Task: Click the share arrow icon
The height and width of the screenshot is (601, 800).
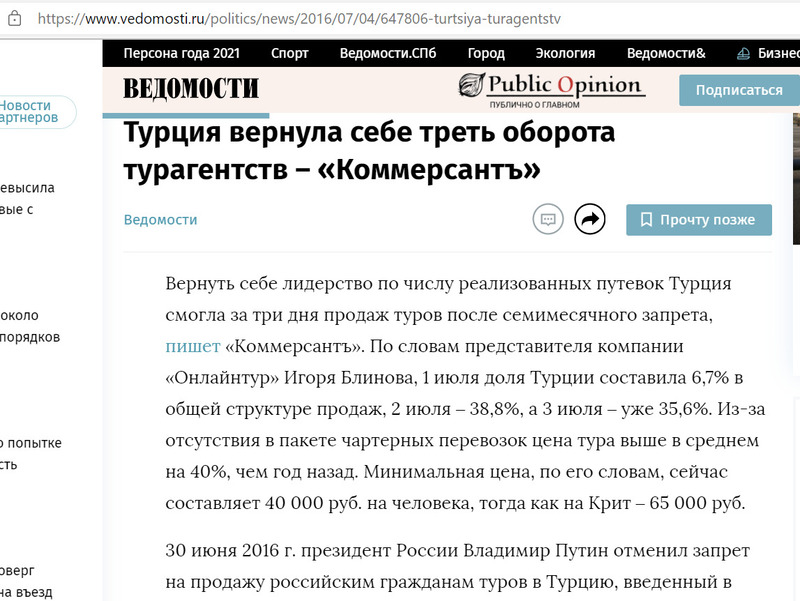Action: 591,219
